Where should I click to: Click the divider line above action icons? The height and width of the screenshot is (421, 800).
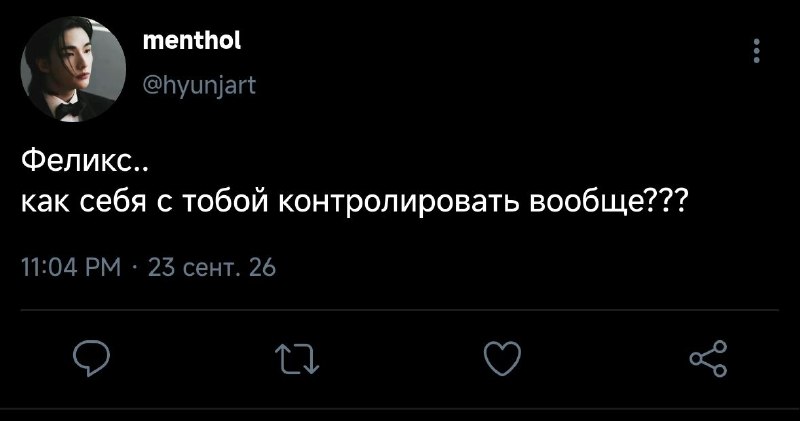(x=400, y=309)
